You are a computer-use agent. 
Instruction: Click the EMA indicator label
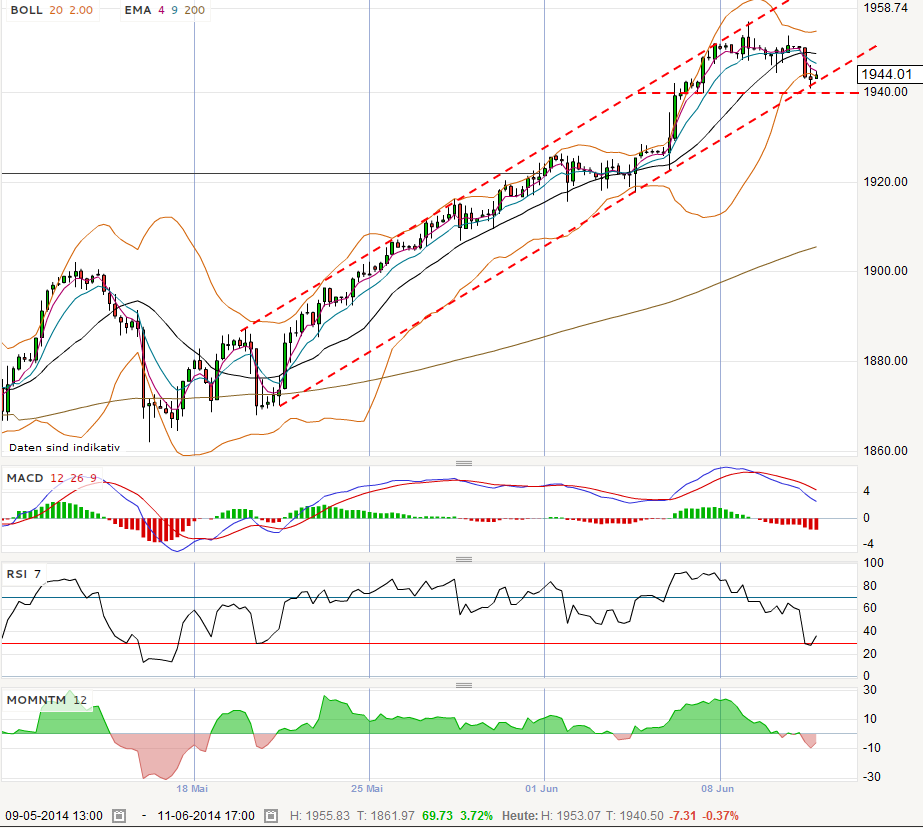[x=138, y=10]
